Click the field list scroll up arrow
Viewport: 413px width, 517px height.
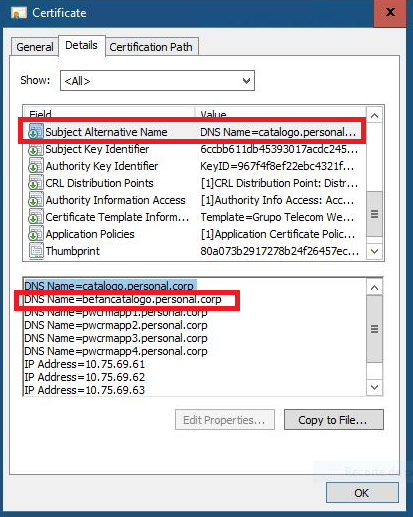pyautogui.click(x=374, y=115)
